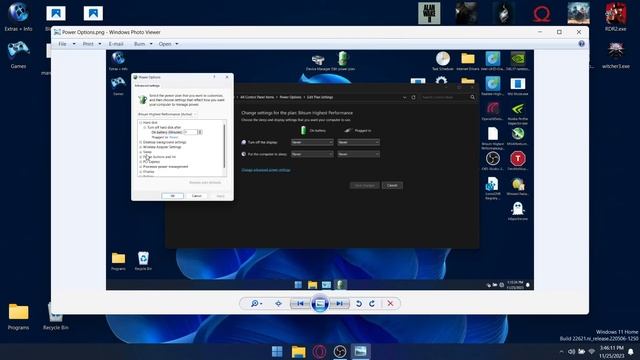Open the taskbar clock and date

click(611, 352)
